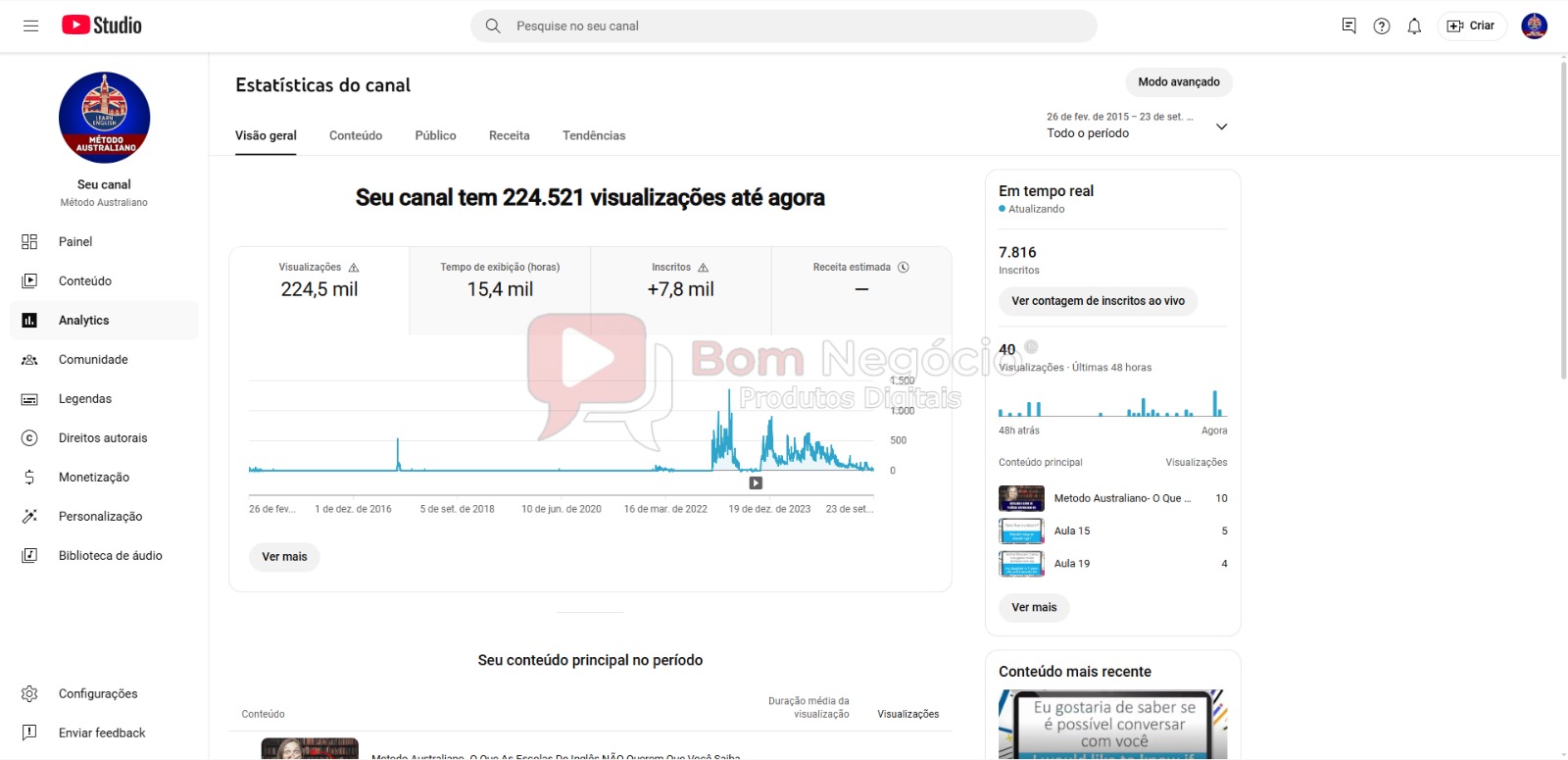Open the comments feedback icon in header
Viewport: 1568px width, 760px height.
tap(1349, 26)
